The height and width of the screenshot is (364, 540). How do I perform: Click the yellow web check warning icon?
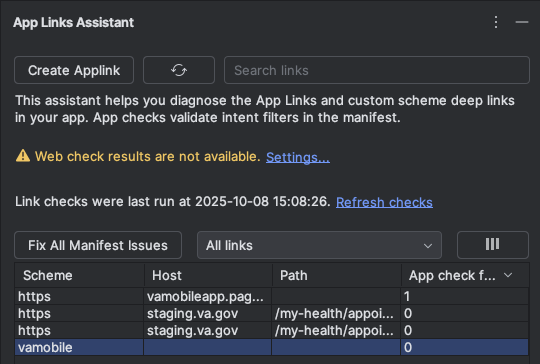click(23, 156)
